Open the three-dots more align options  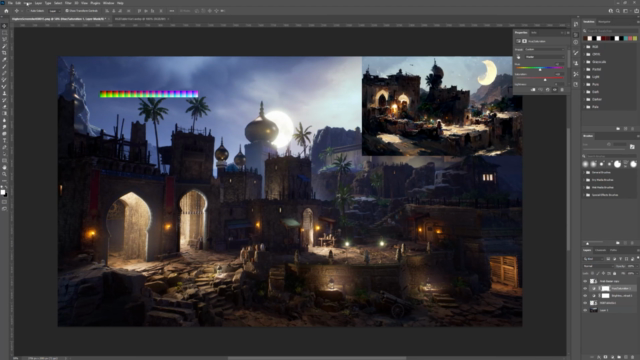(172, 11)
